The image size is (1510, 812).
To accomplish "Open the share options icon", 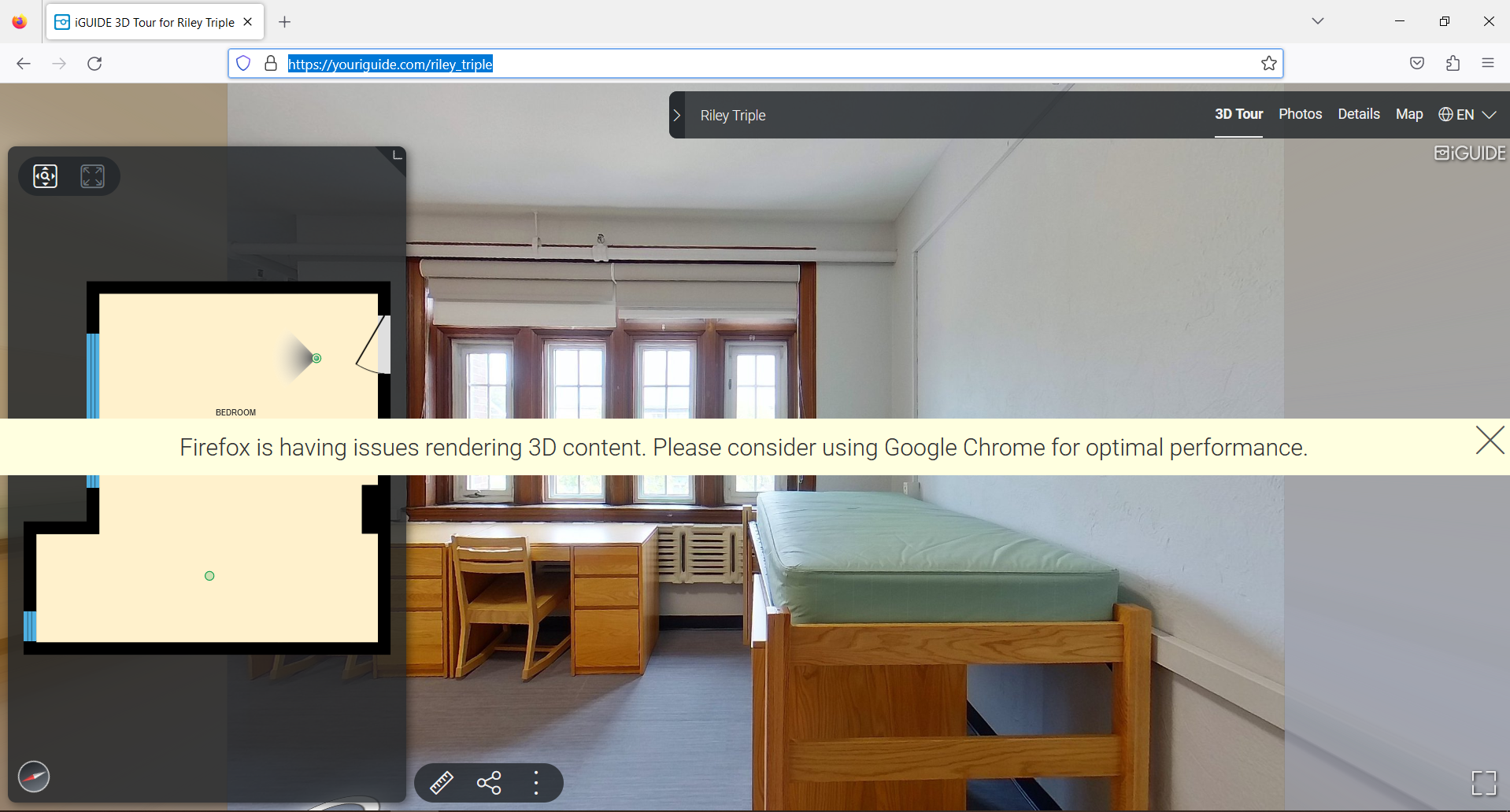I will coord(489,783).
